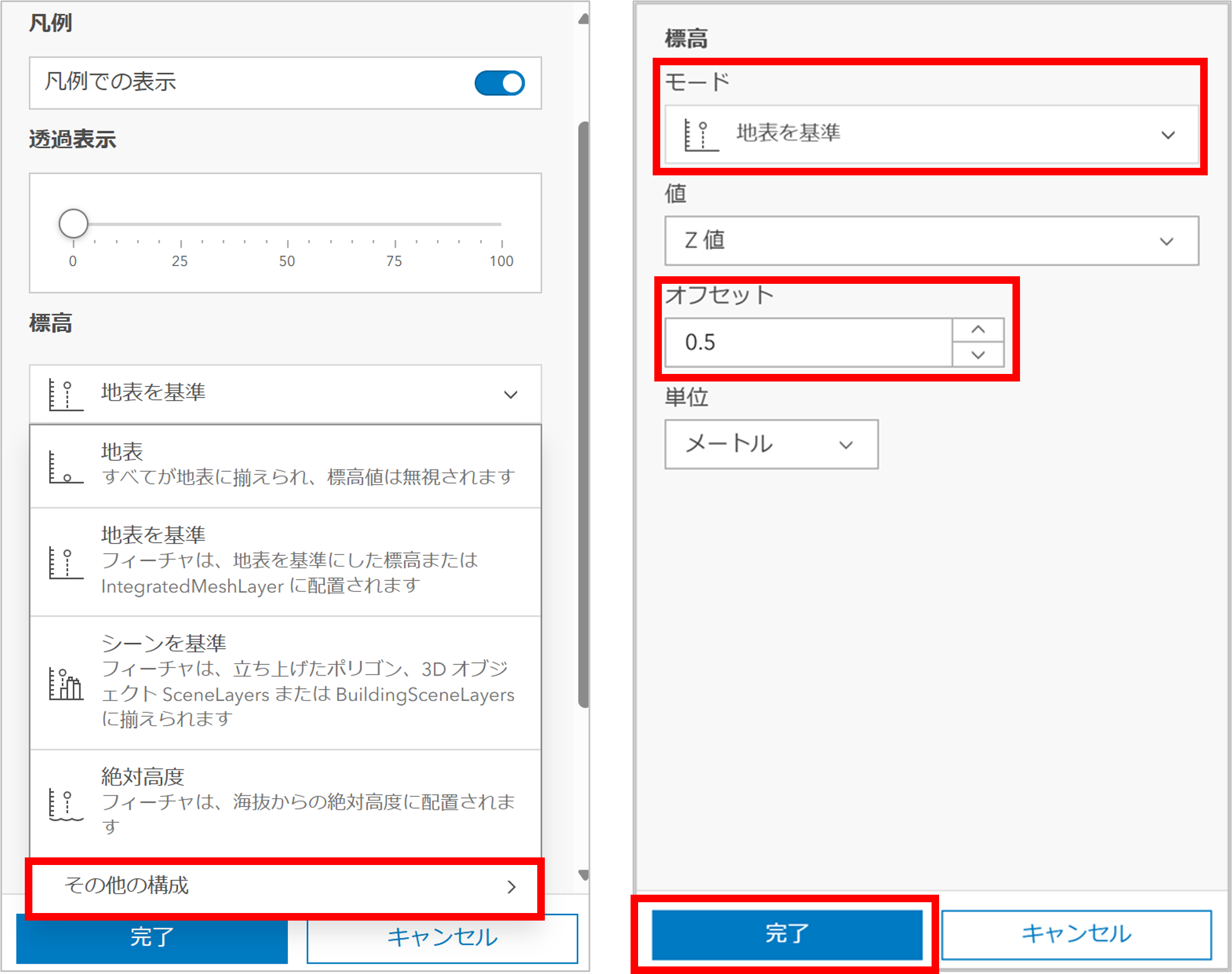The width and height of the screenshot is (1232, 974).
Task: Click the 25 tick label on the 透過表示 slider
Action: click(x=180, y=261)
